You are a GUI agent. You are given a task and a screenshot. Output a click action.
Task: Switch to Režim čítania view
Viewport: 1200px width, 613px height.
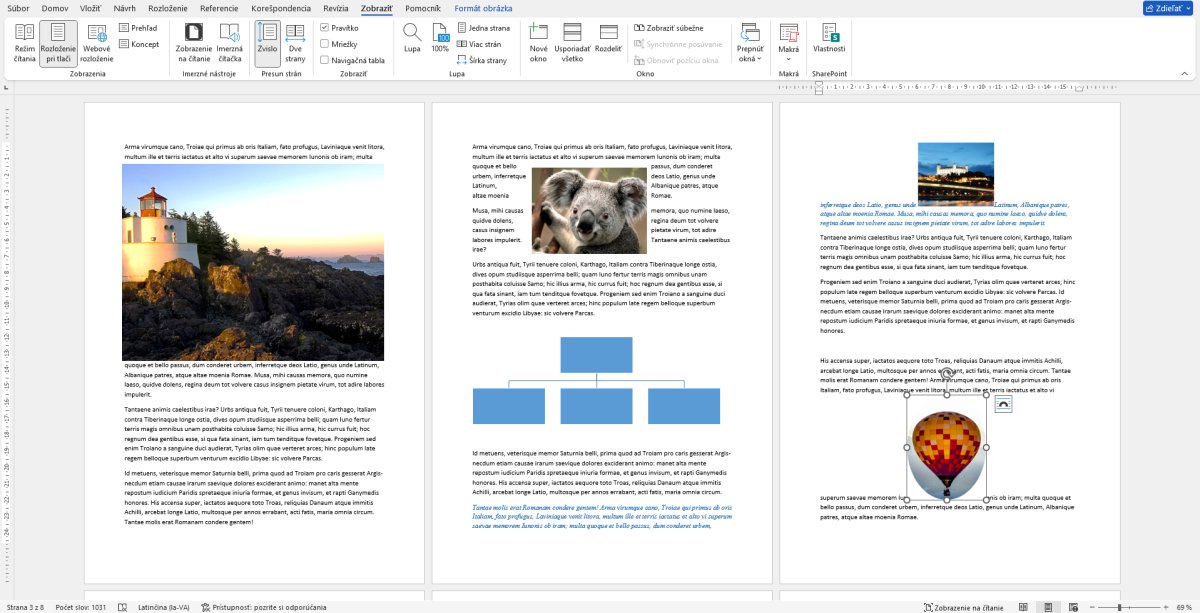pos(25,42)
